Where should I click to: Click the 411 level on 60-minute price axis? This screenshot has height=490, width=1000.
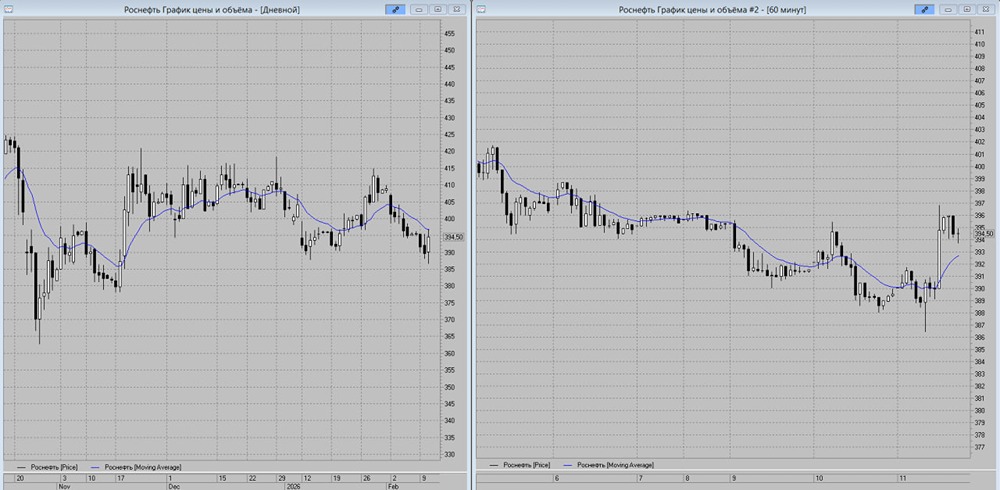point(980,31)
